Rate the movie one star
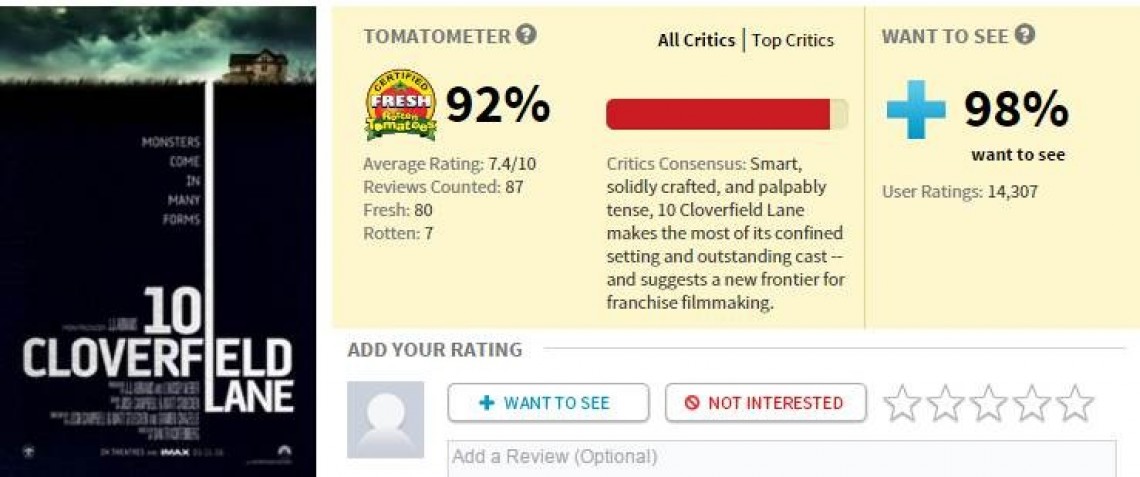The width and height of the screenshot is (1140, 477). (902, 404)
